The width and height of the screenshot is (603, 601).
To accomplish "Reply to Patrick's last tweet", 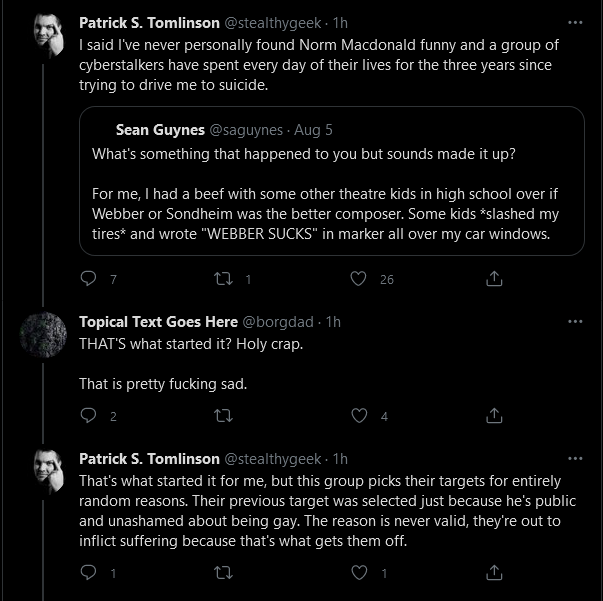I will [88, 573].
